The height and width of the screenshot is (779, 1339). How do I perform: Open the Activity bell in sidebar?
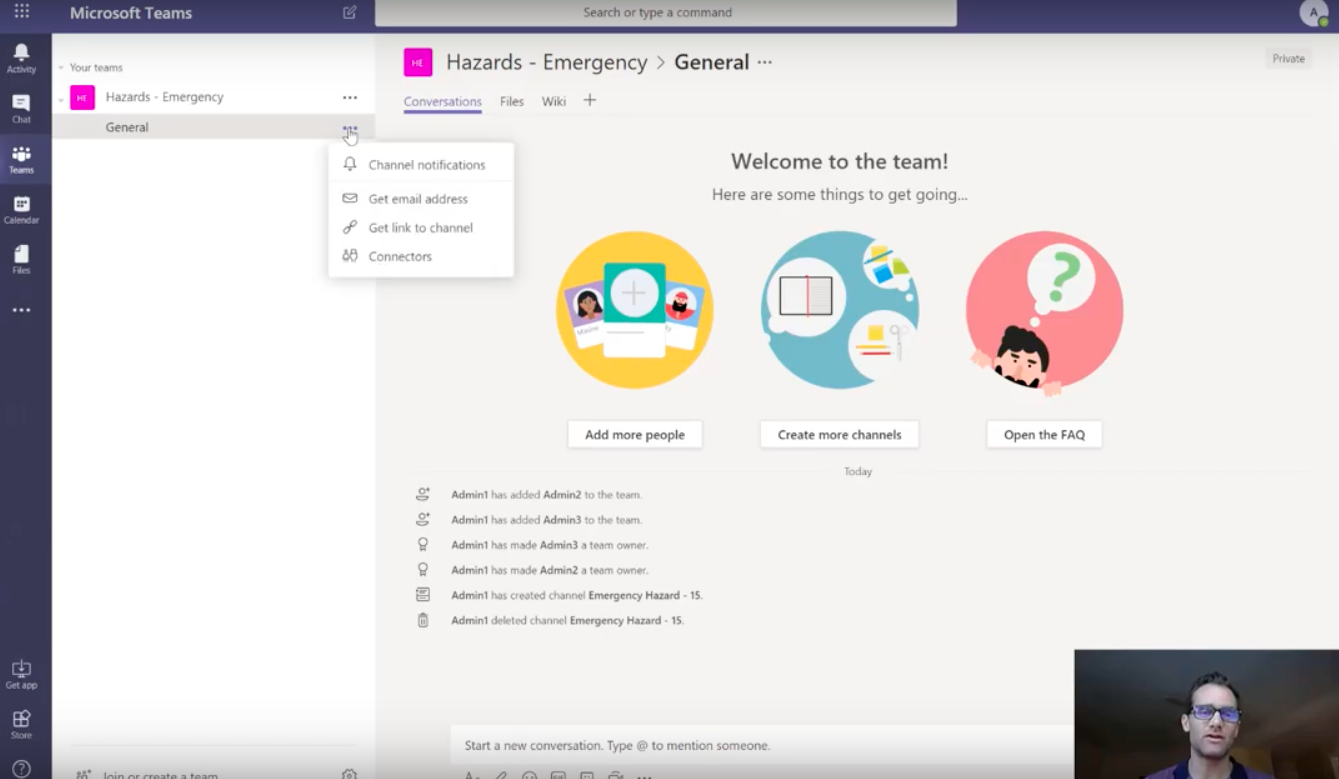point(21,58)
